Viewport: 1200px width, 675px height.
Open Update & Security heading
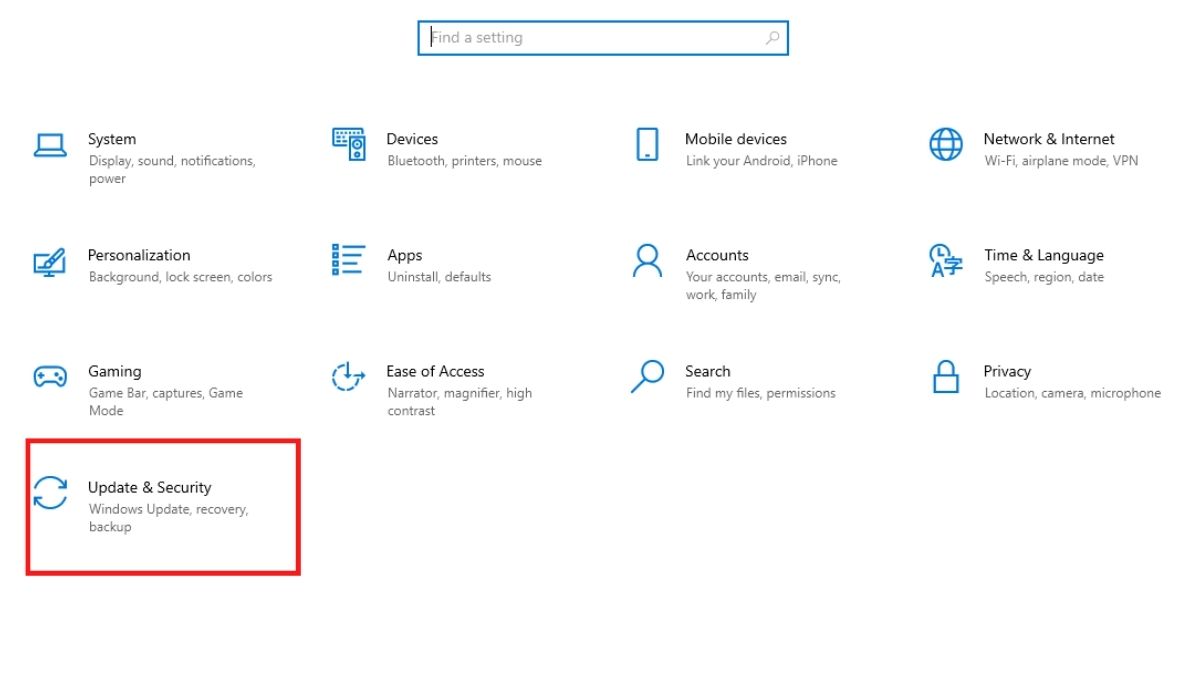[150, 488]
